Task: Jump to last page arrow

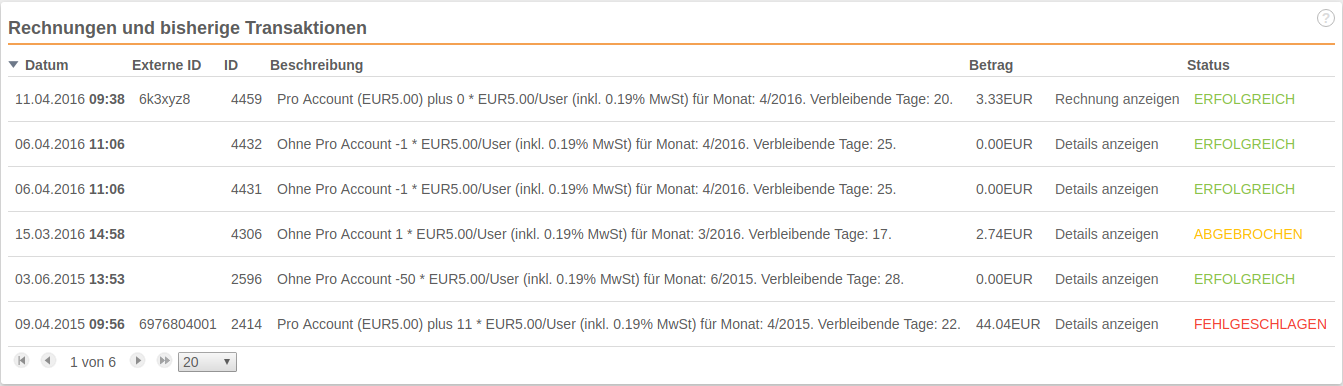Action: [164, 360]
